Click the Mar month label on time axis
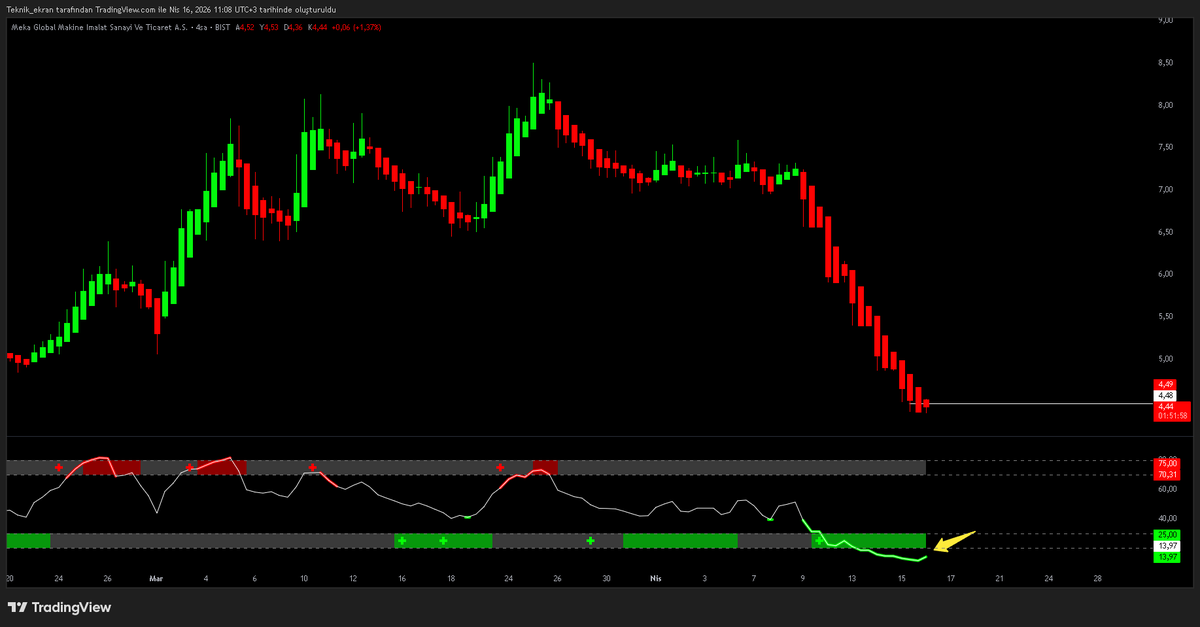Image resolution: width=1200 pixels, height=627 pixels. (x=155, y=578)
